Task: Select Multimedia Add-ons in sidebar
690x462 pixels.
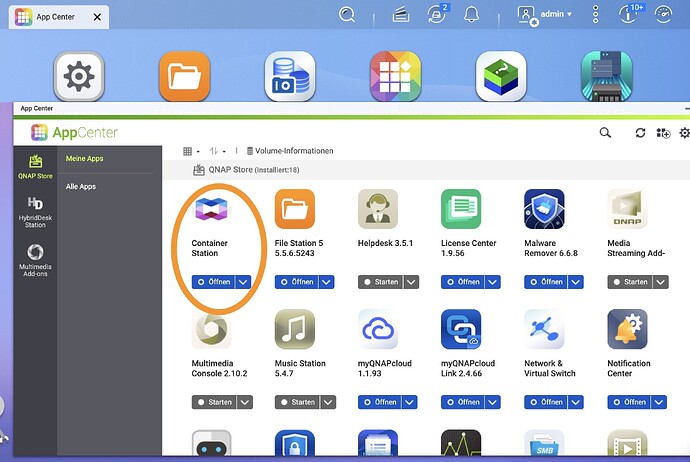Action: click(35, 260)
